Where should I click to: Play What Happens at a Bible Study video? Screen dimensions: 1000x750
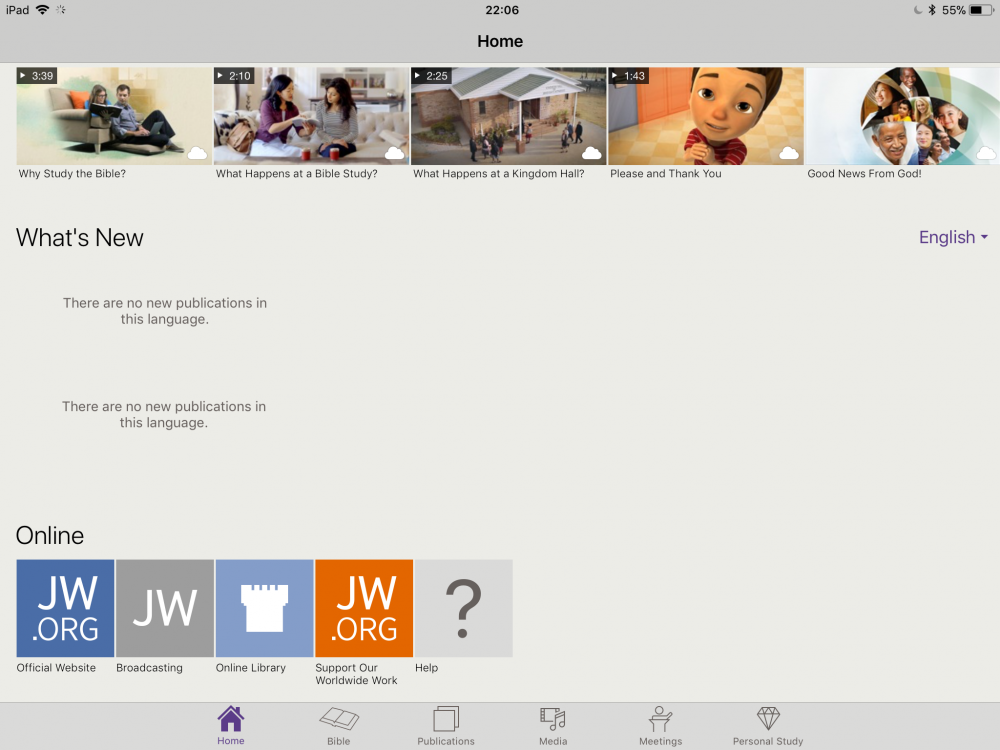tap(310, 115)
